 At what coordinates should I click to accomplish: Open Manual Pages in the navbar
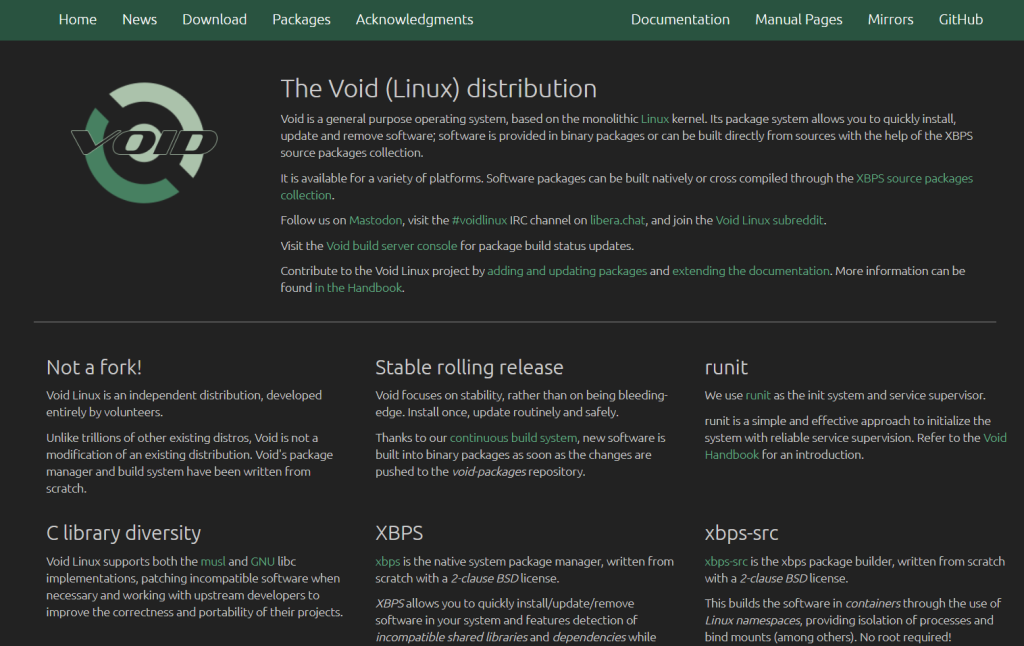(x=799, y=20)
